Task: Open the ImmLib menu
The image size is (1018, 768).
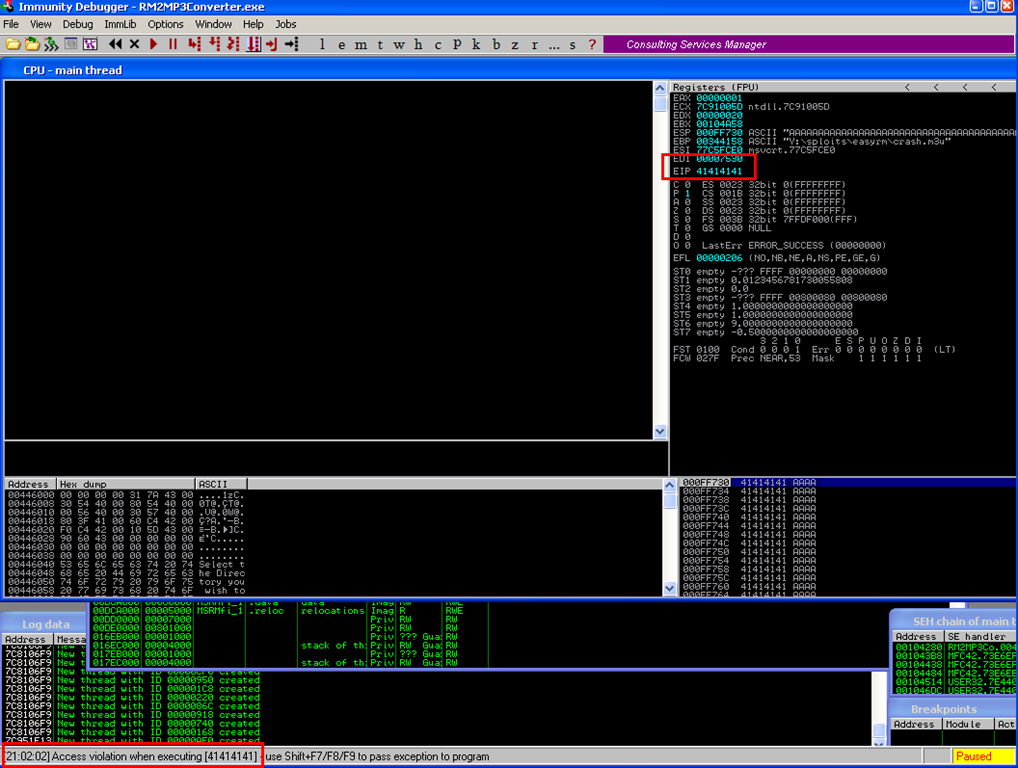Action: click(120, 24)
